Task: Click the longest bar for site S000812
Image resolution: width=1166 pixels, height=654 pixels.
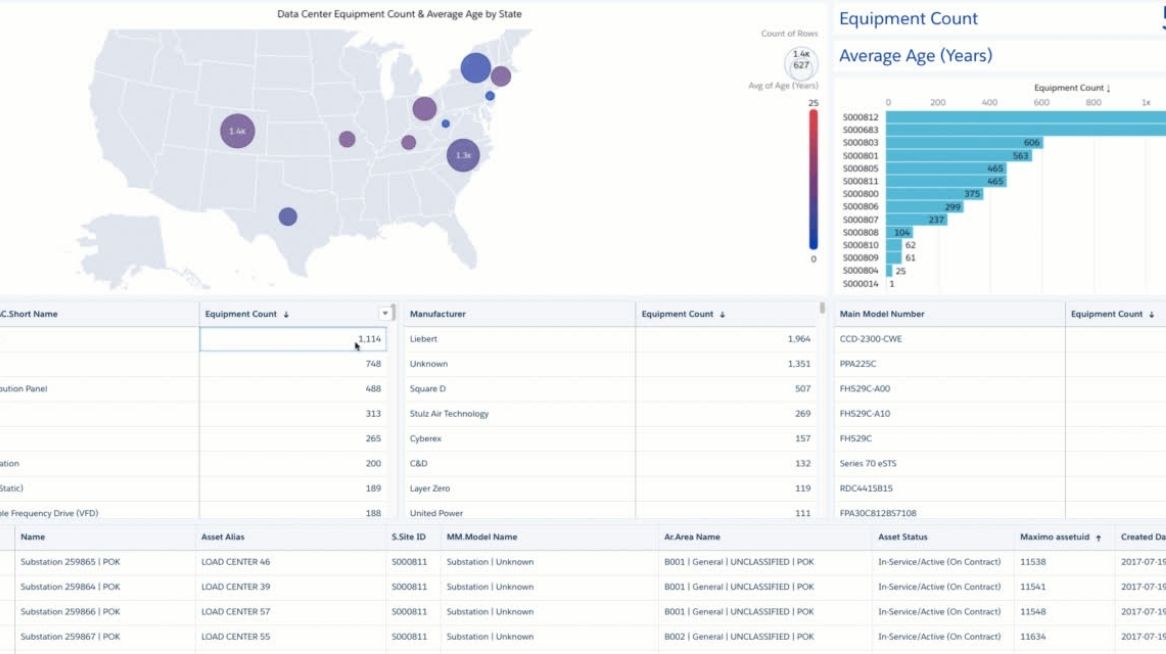Action: [x=1020, y=117]
